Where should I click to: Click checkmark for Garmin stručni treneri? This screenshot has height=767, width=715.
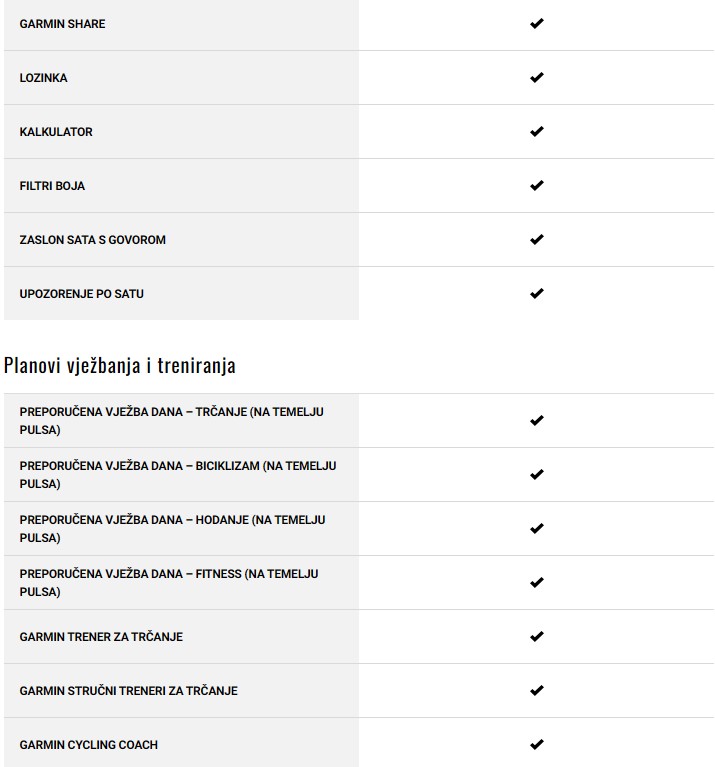coord(536,691)
